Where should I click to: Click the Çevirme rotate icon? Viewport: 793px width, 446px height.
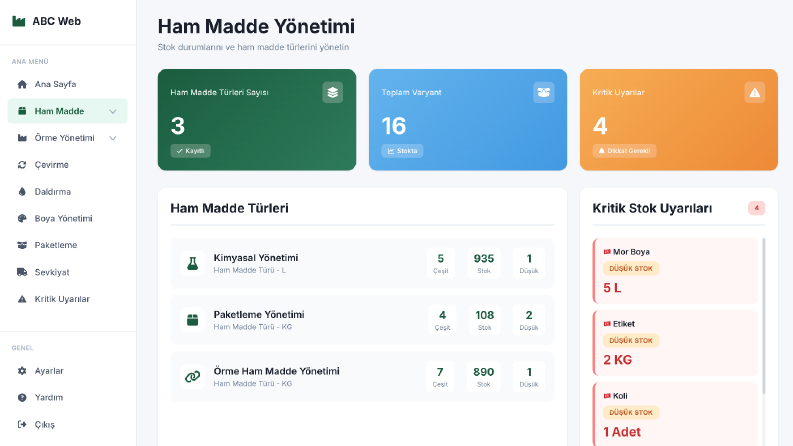22,165
